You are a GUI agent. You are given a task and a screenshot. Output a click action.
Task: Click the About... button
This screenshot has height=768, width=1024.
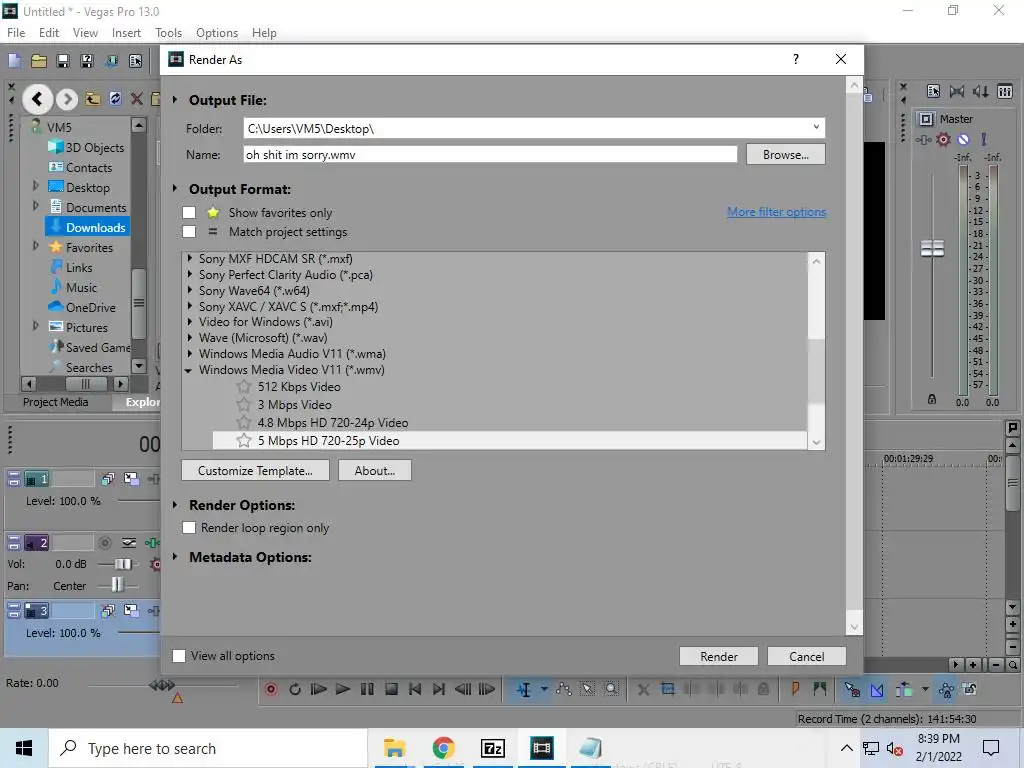(375, 471)
